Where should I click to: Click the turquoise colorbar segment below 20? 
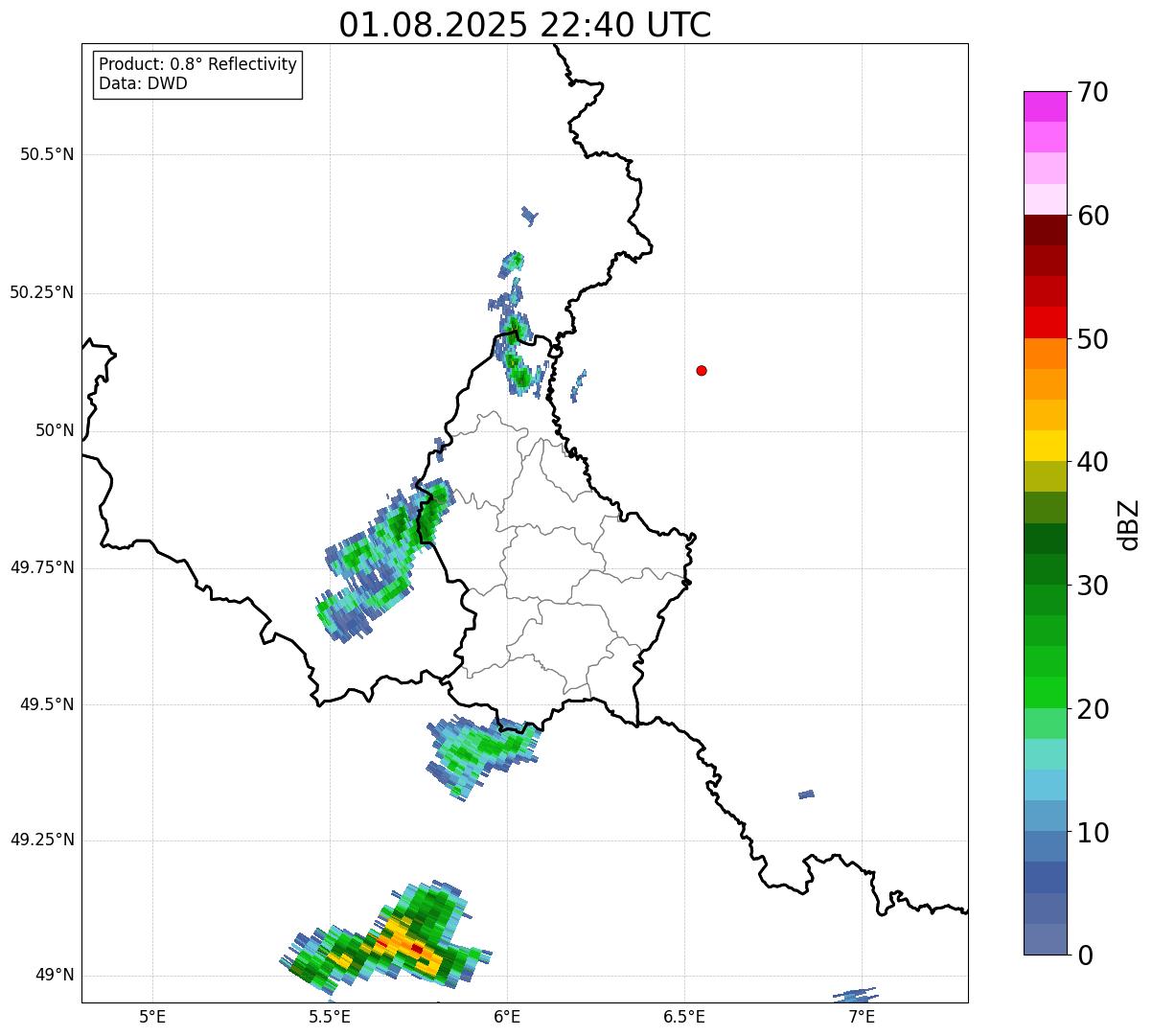pyautogui.click(x=1046, y=753)
